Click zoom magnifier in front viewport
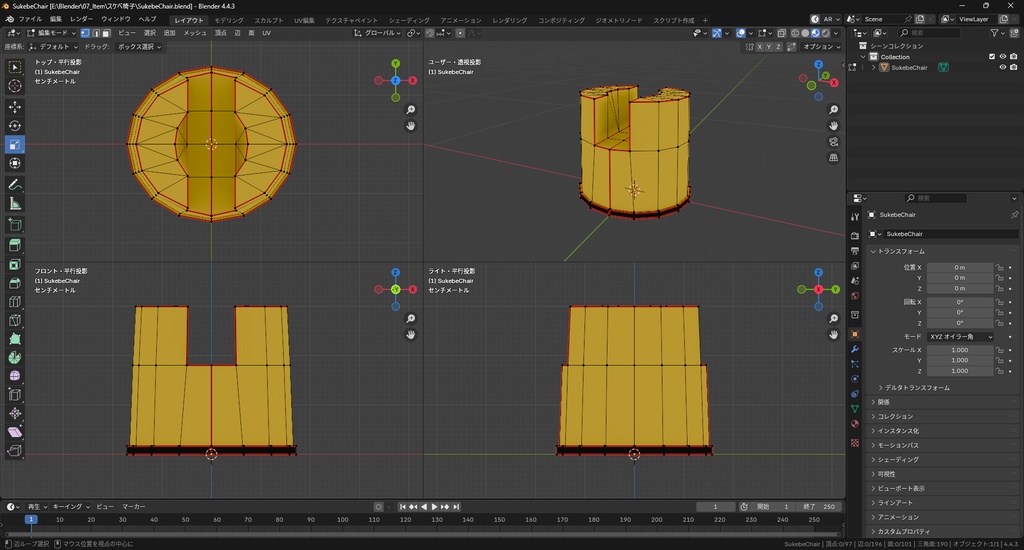 coord(411,319)
